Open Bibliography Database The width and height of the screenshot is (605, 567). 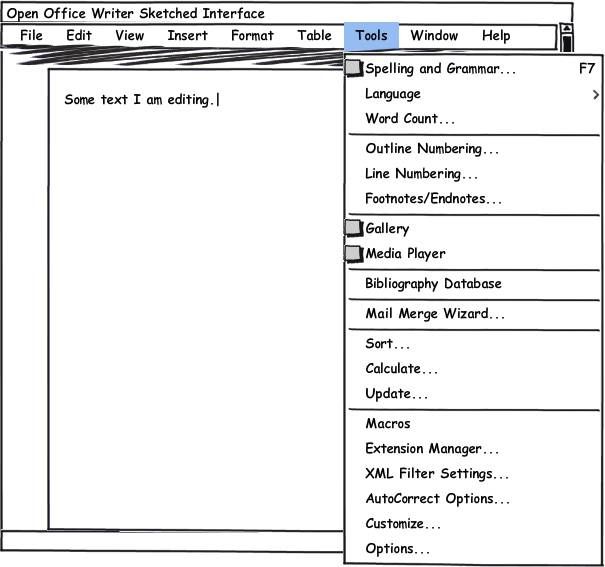point(473,284)
